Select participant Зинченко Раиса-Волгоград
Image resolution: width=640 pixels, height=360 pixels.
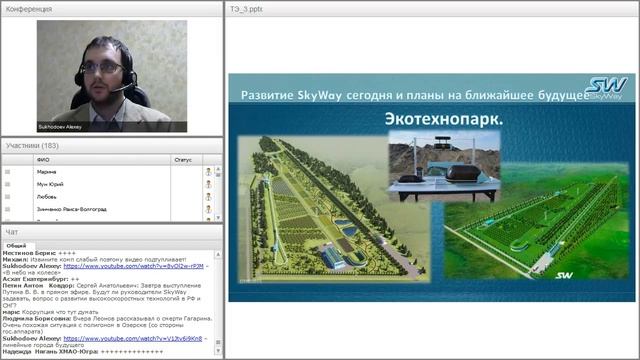point(72,209)
